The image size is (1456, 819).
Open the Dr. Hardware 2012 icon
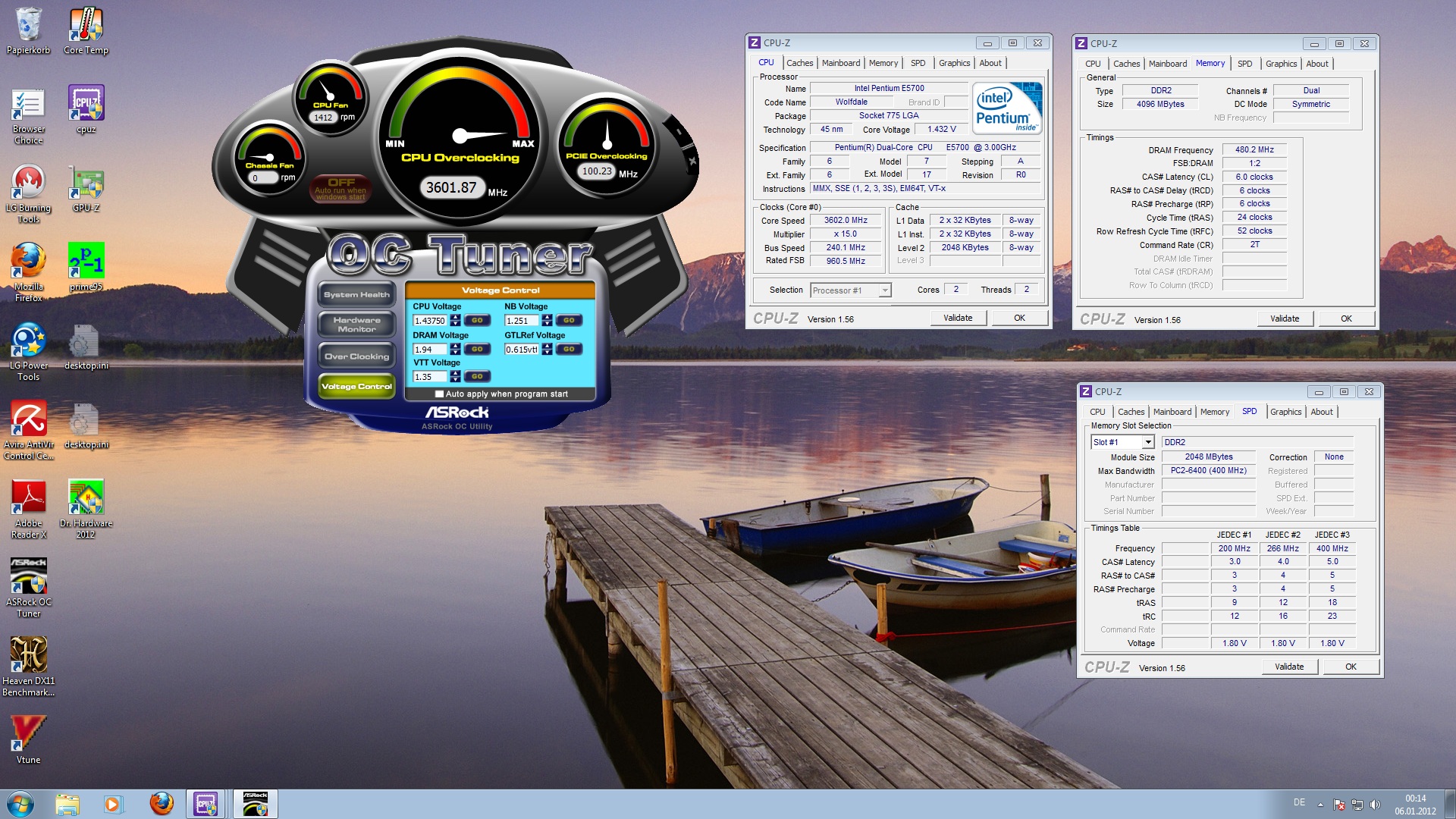point(86,510)
